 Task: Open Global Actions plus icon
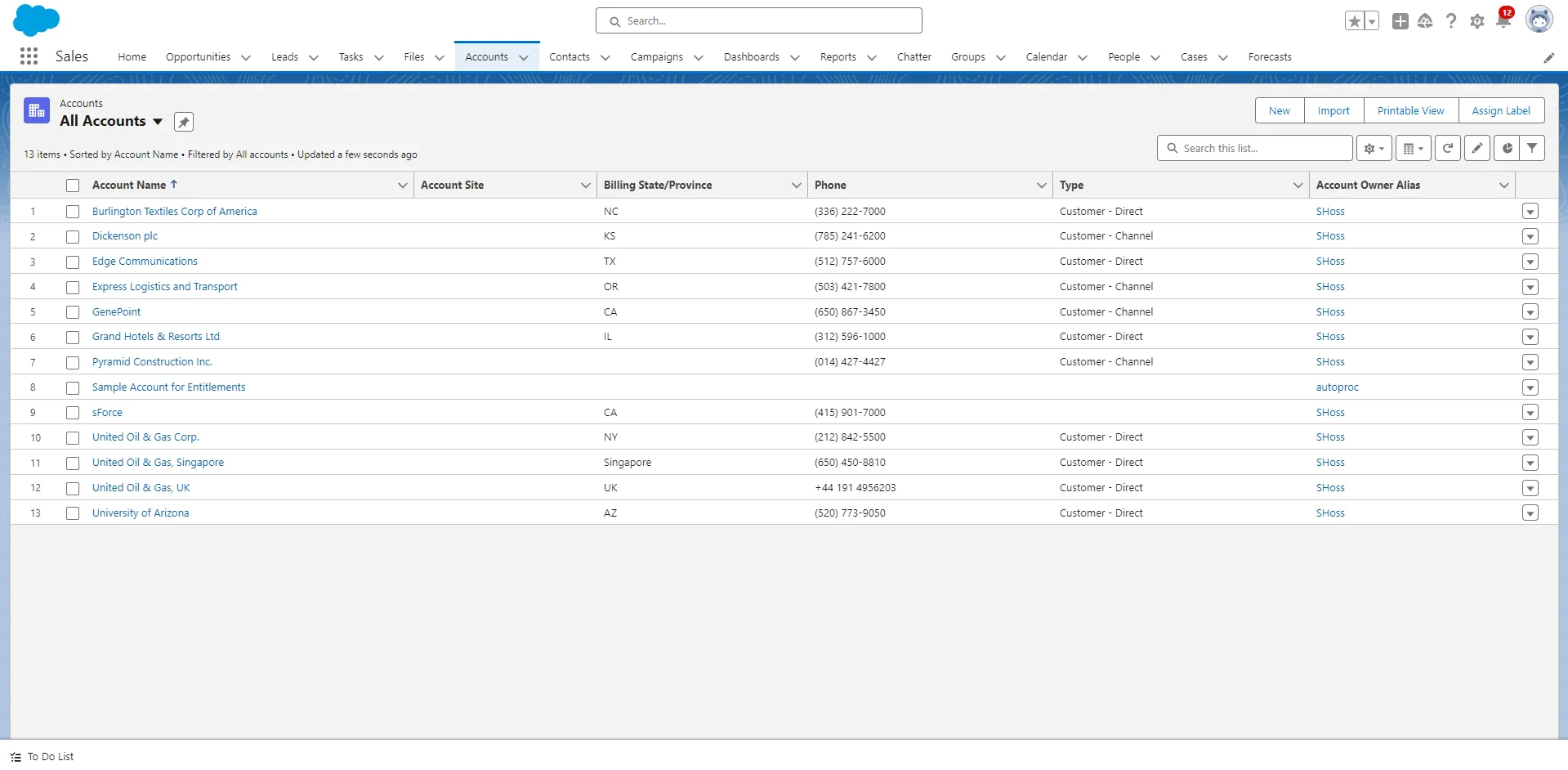1400,21
